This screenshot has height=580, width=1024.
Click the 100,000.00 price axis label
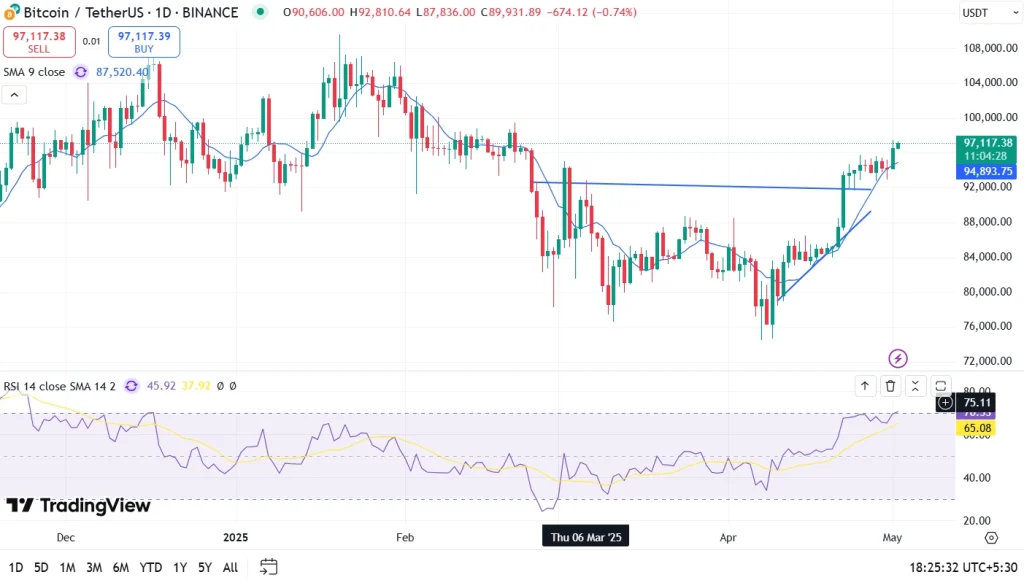click(990, 118)
